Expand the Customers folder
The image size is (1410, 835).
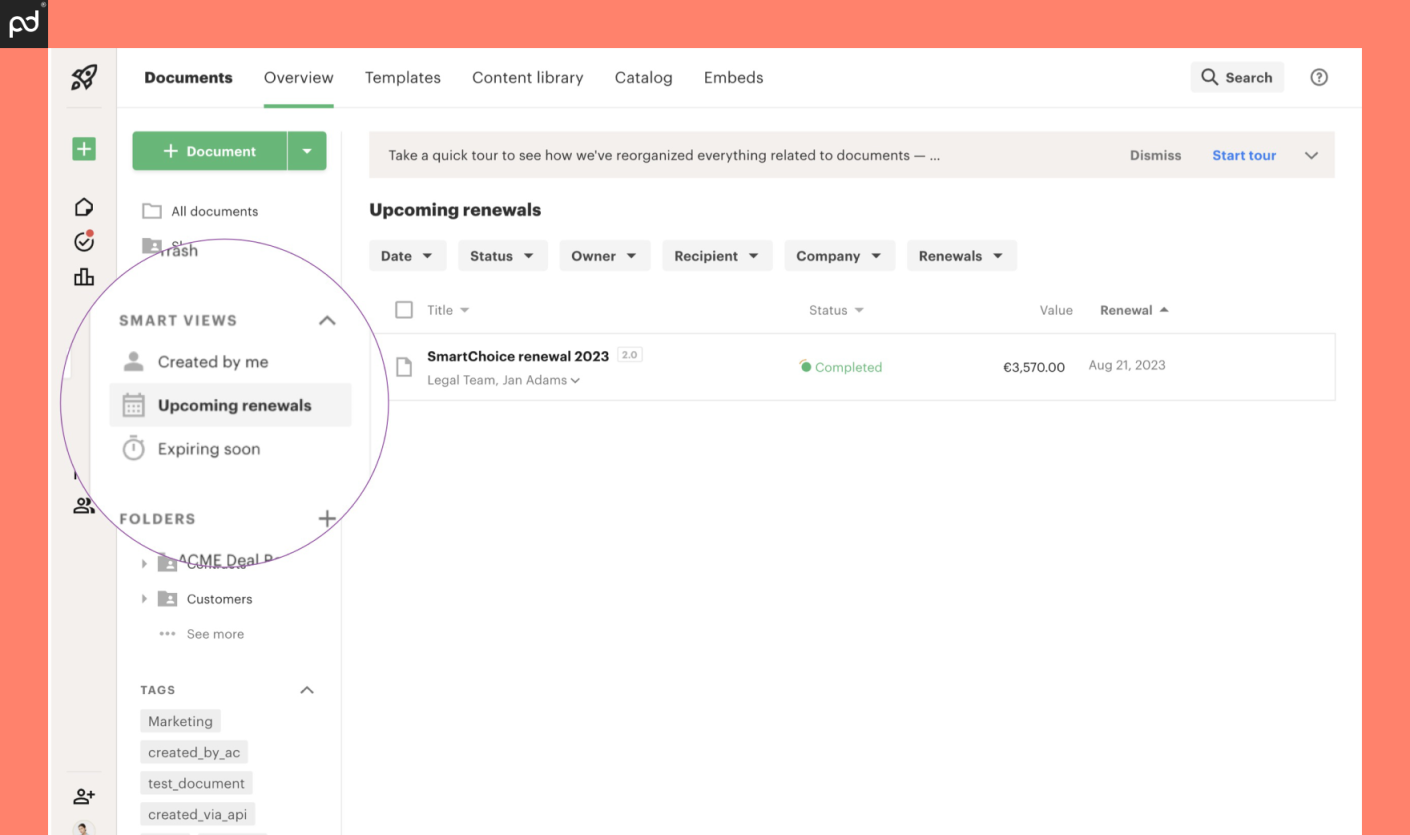144,598
